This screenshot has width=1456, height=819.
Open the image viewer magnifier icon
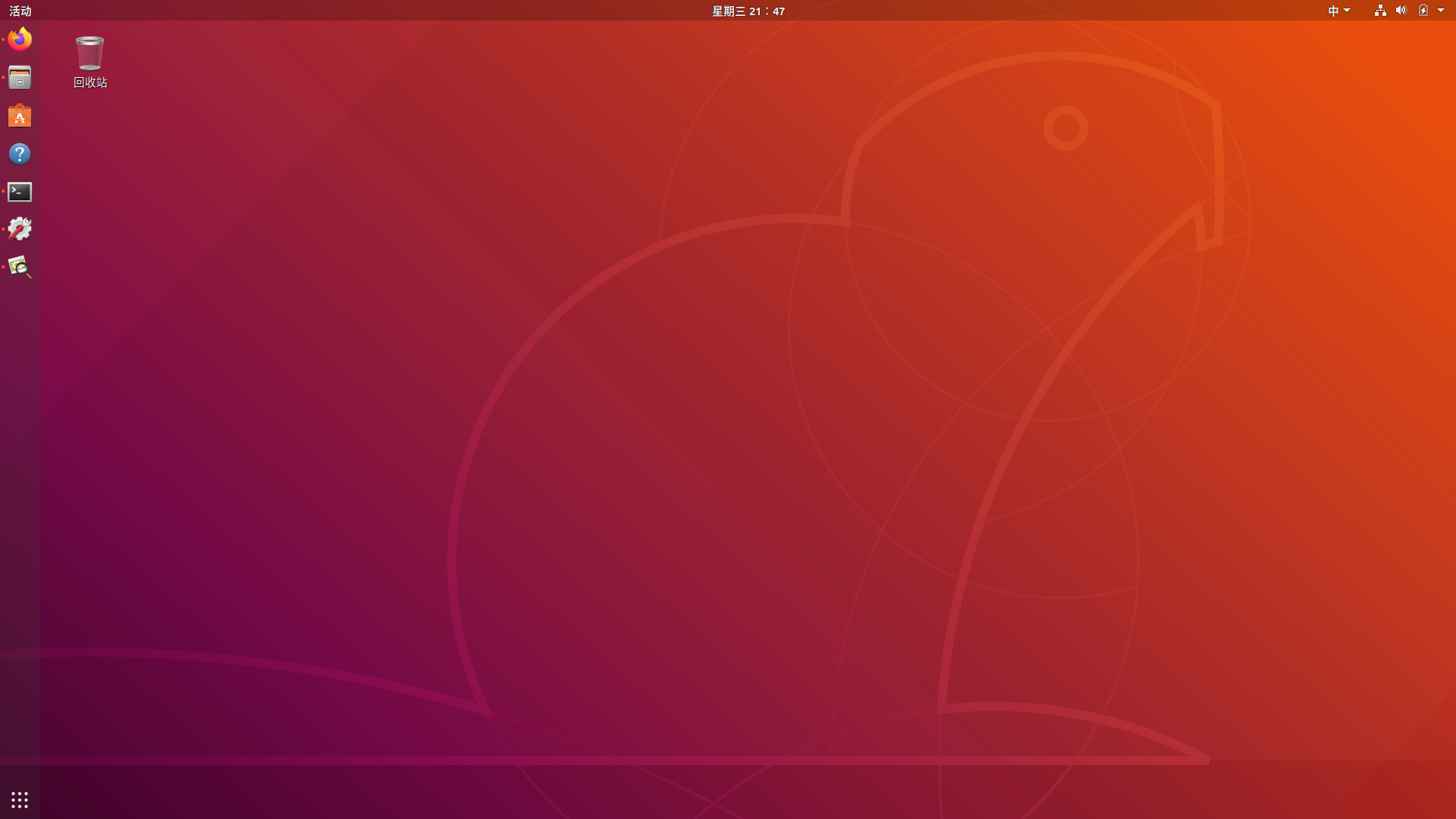pos(20,267)
